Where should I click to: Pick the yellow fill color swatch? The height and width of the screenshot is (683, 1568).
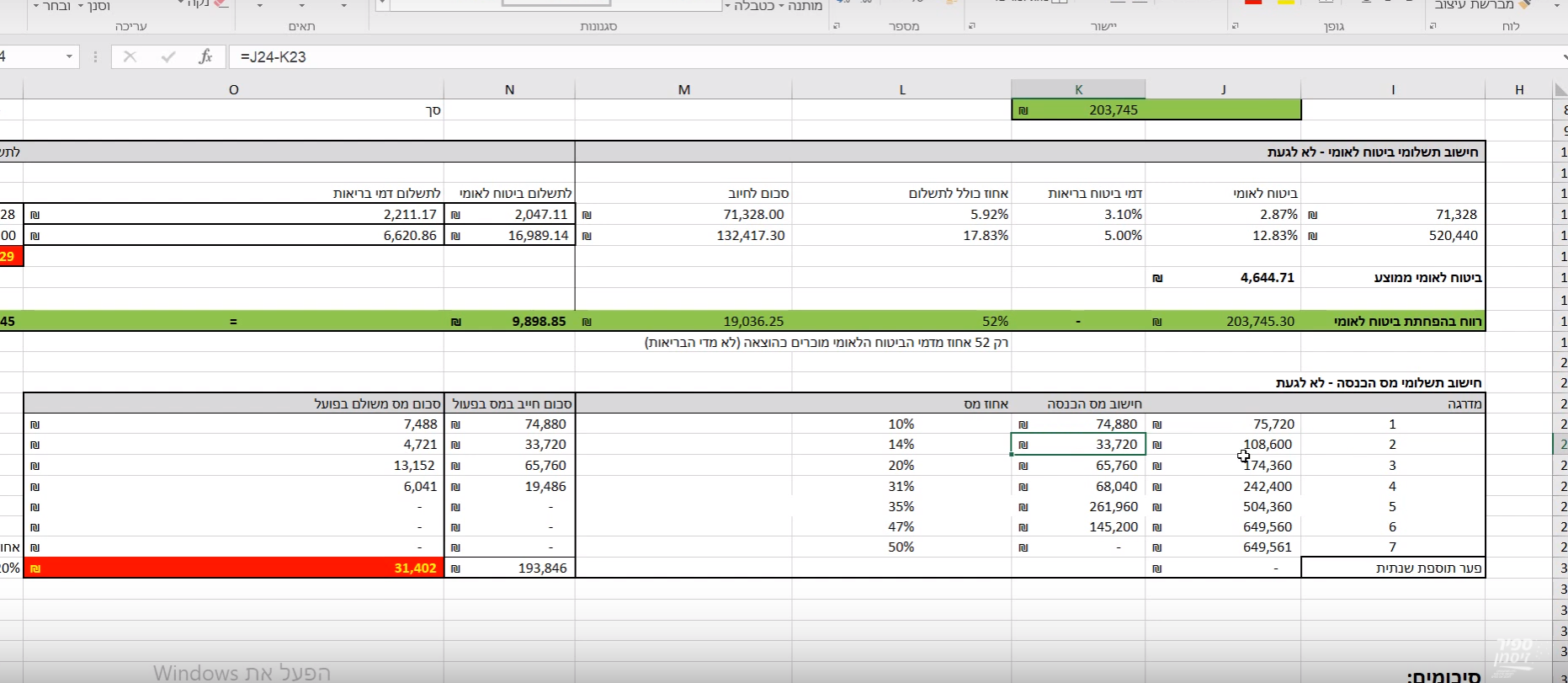point(1286,3)
